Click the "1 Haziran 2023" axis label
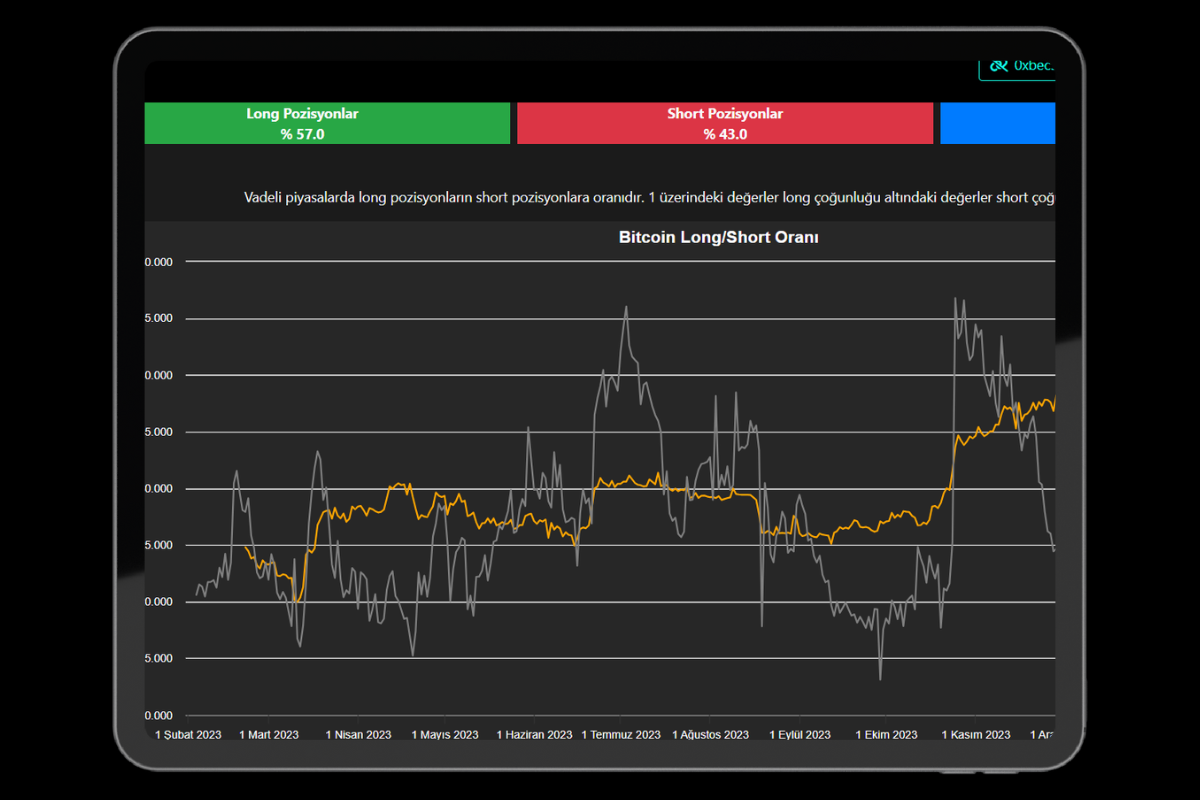The image size is (1200, 800). pyautogui.click(x=534, y=734)
